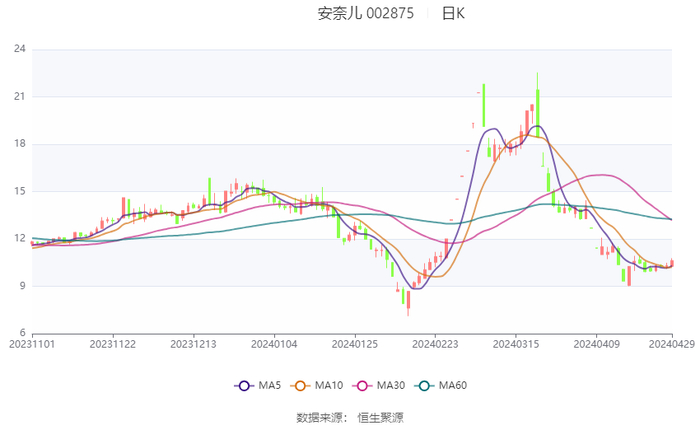Toggle the MA30 pink legend marker

[x=363, y=386]
